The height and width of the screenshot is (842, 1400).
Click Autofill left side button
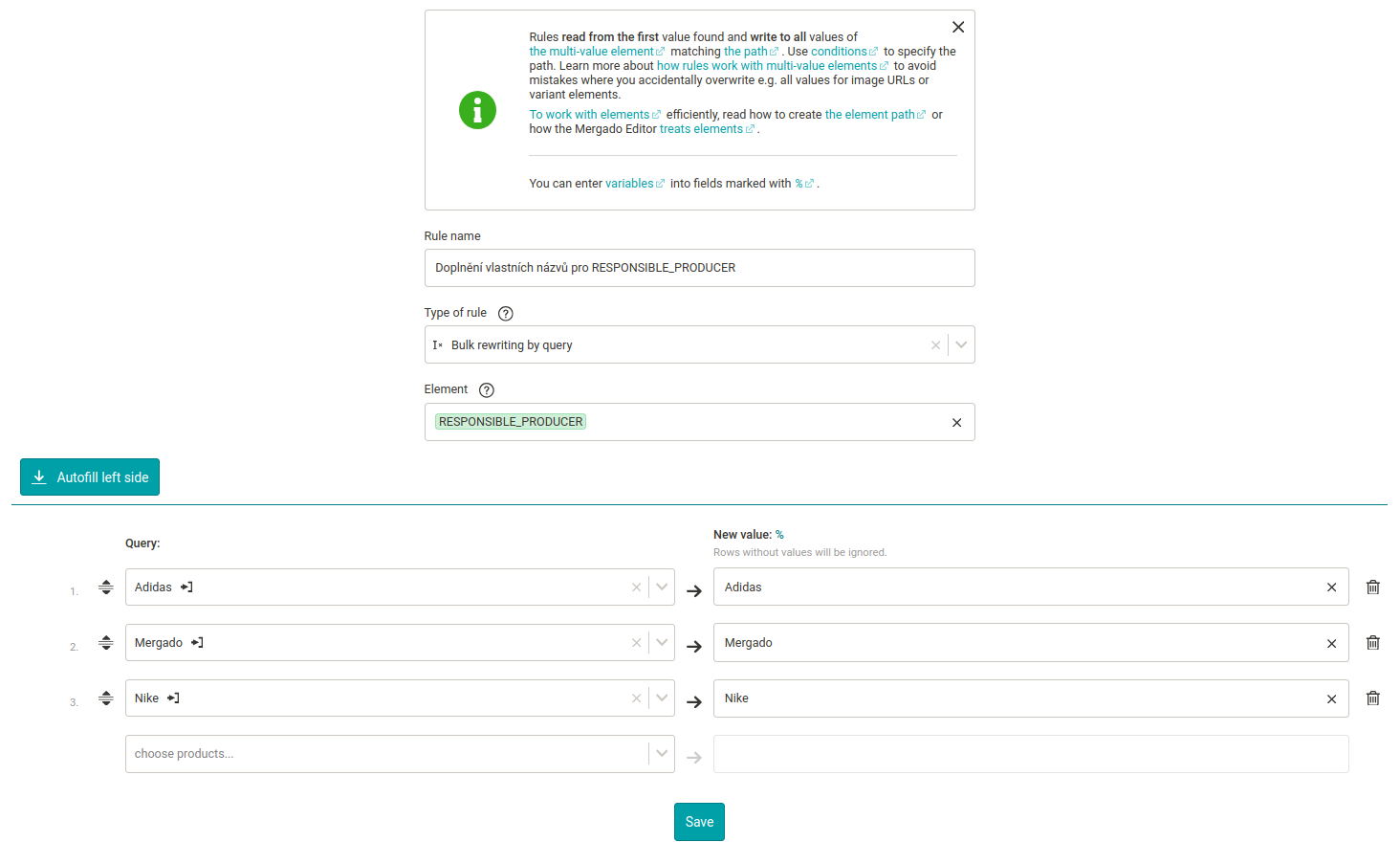coord(90,477)
